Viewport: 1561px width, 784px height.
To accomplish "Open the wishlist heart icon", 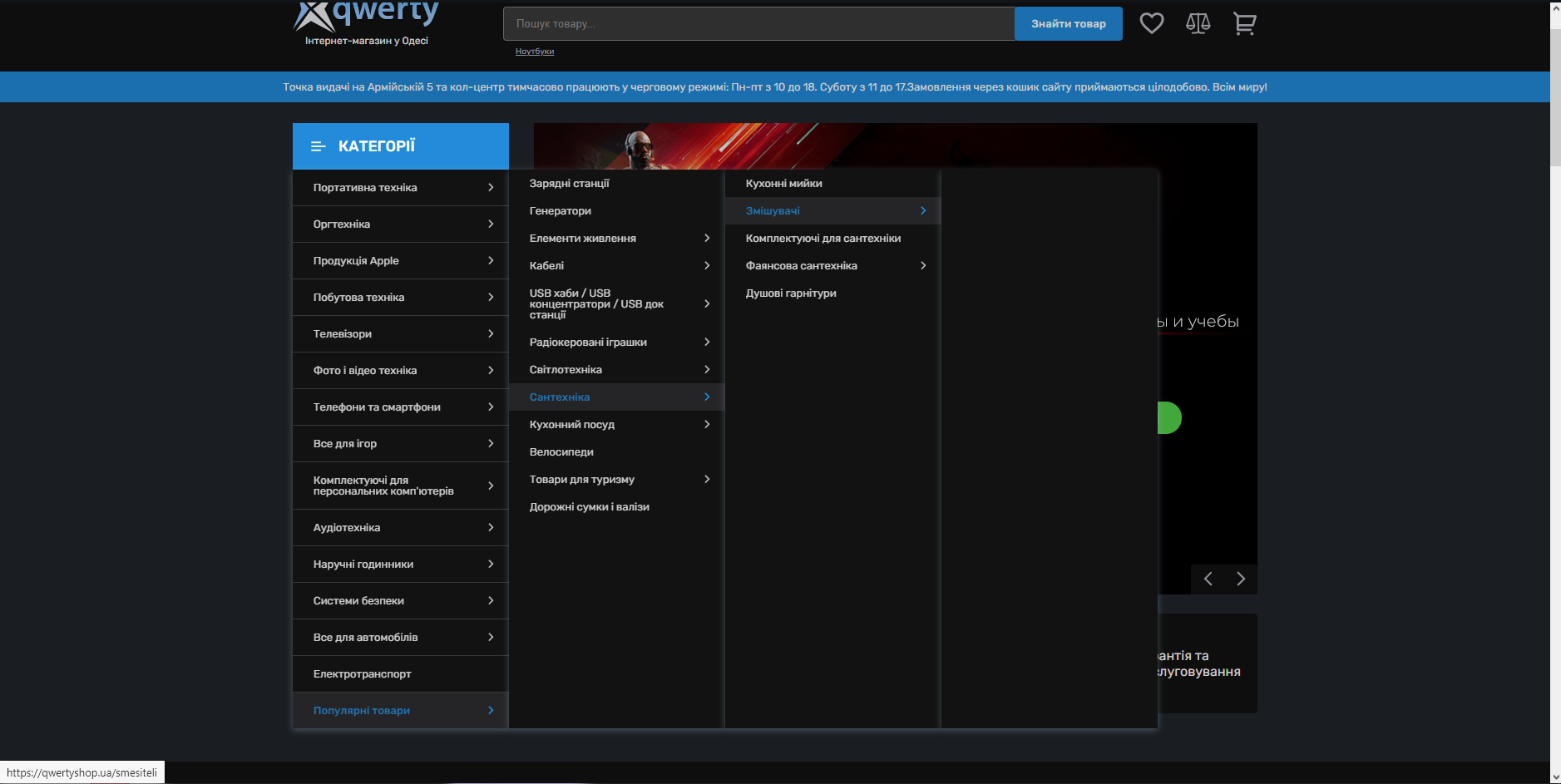I will tap(1151, 23).
